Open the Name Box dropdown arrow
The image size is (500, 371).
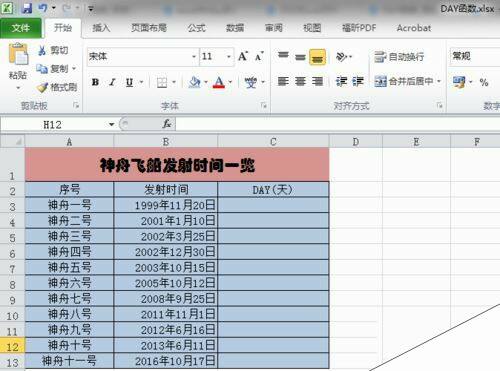tap(111, 125)
